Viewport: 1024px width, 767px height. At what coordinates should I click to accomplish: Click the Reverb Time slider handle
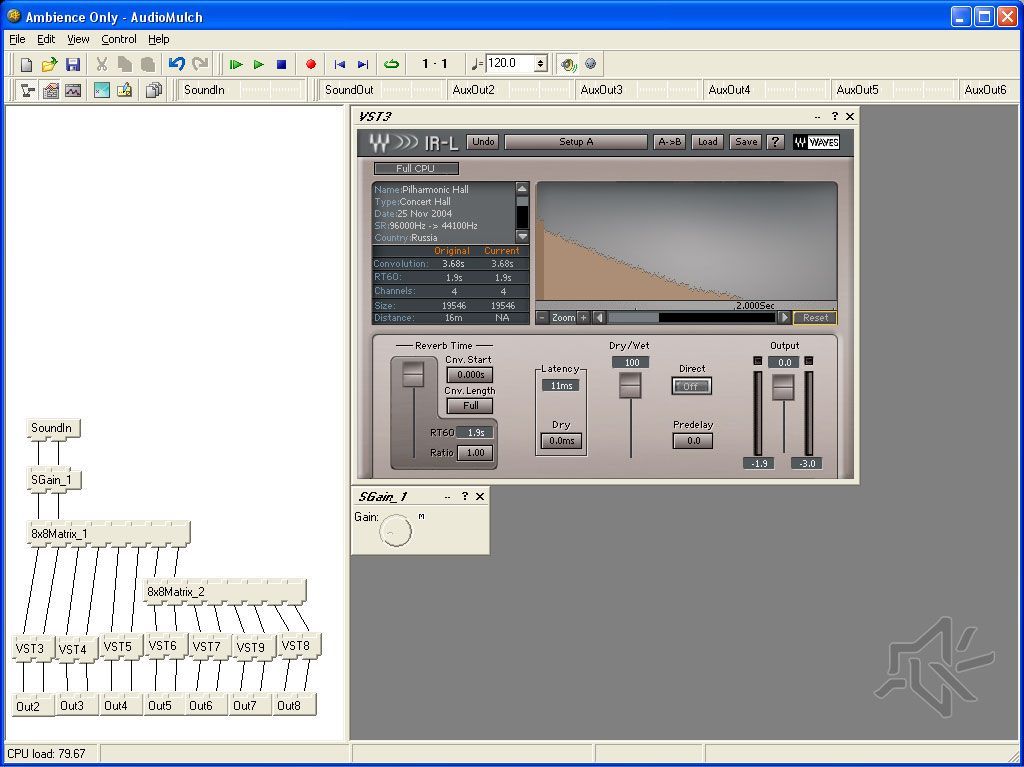[x=413, y=374]
